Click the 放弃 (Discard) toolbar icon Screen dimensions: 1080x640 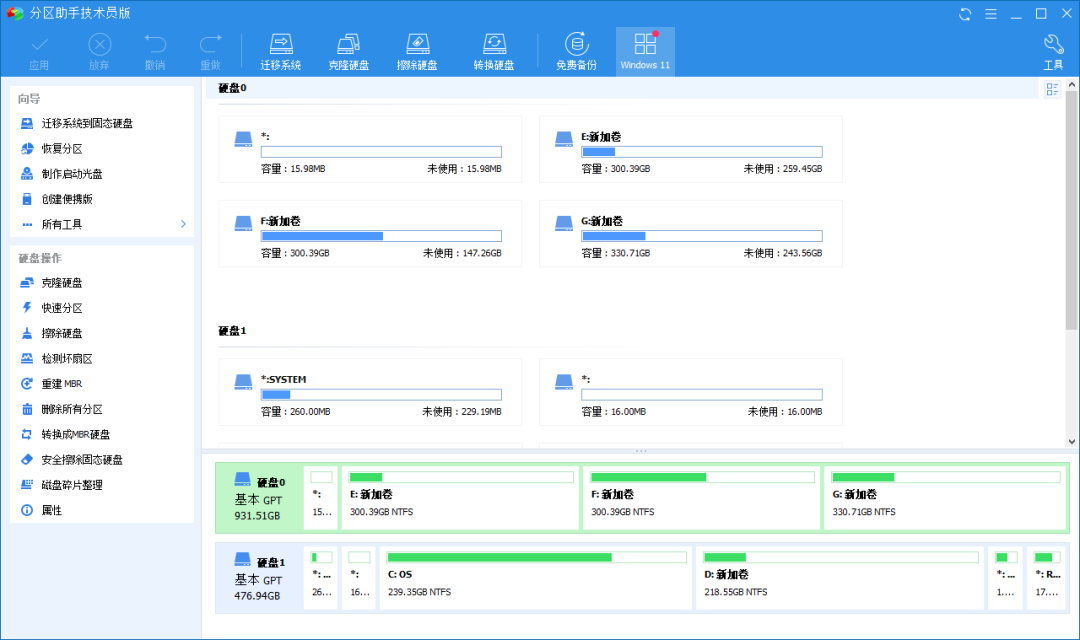pyautogui.click(x=99, y=52)
